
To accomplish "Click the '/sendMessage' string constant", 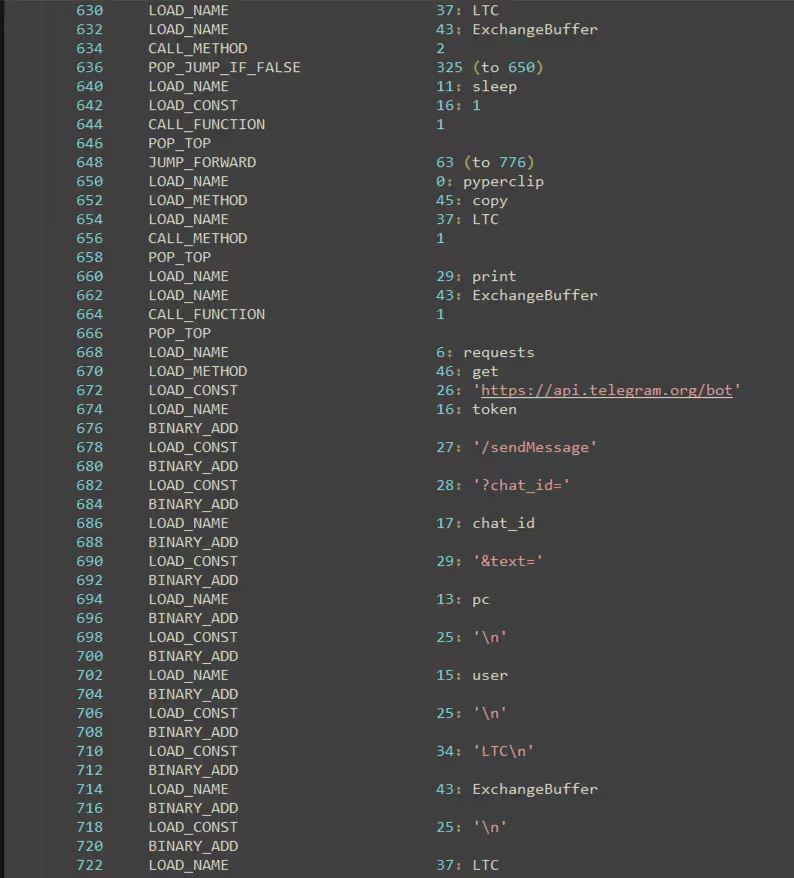I will point(535,447).
